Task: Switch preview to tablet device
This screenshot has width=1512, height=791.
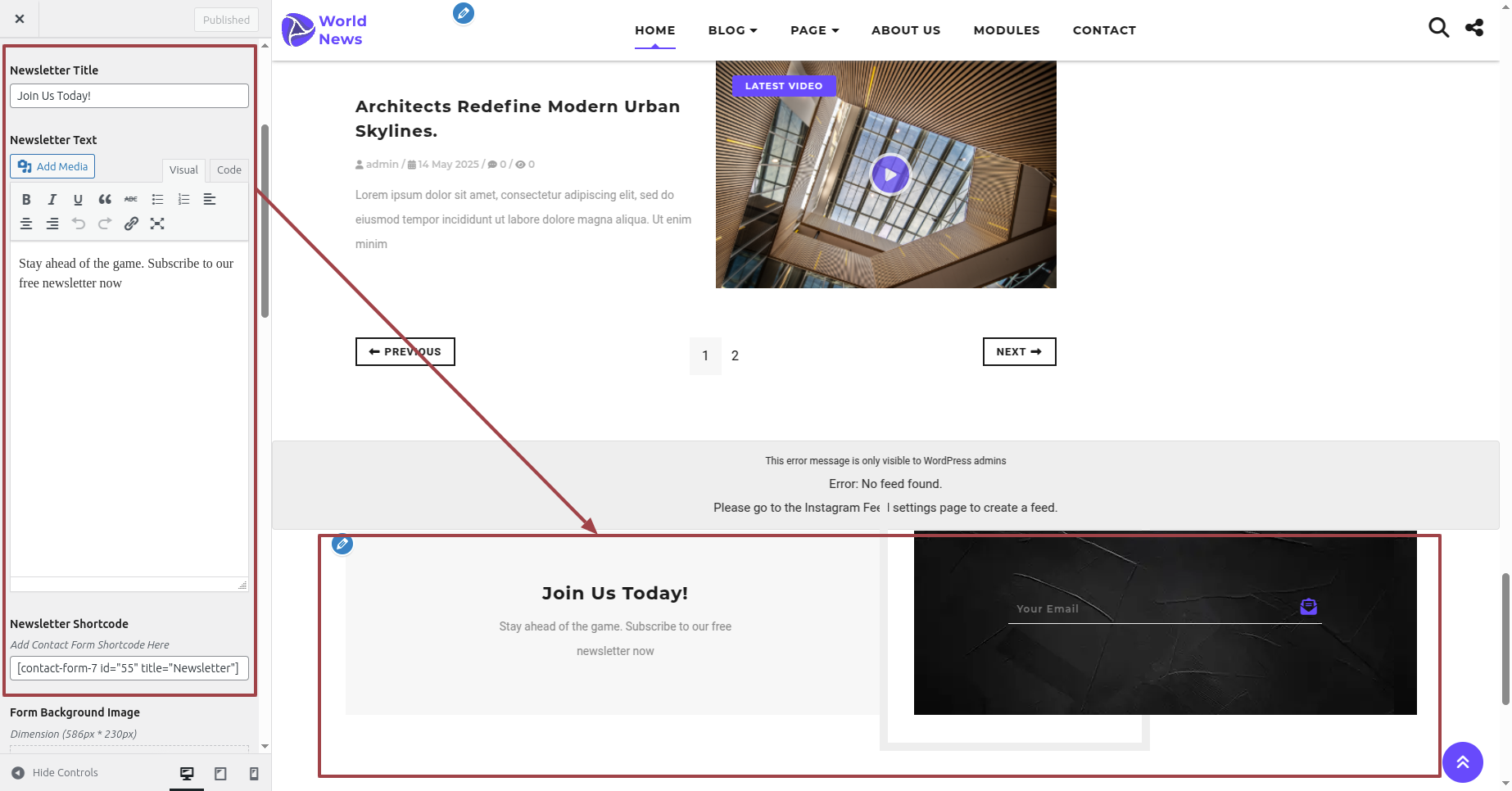Action: pos(220,773)
